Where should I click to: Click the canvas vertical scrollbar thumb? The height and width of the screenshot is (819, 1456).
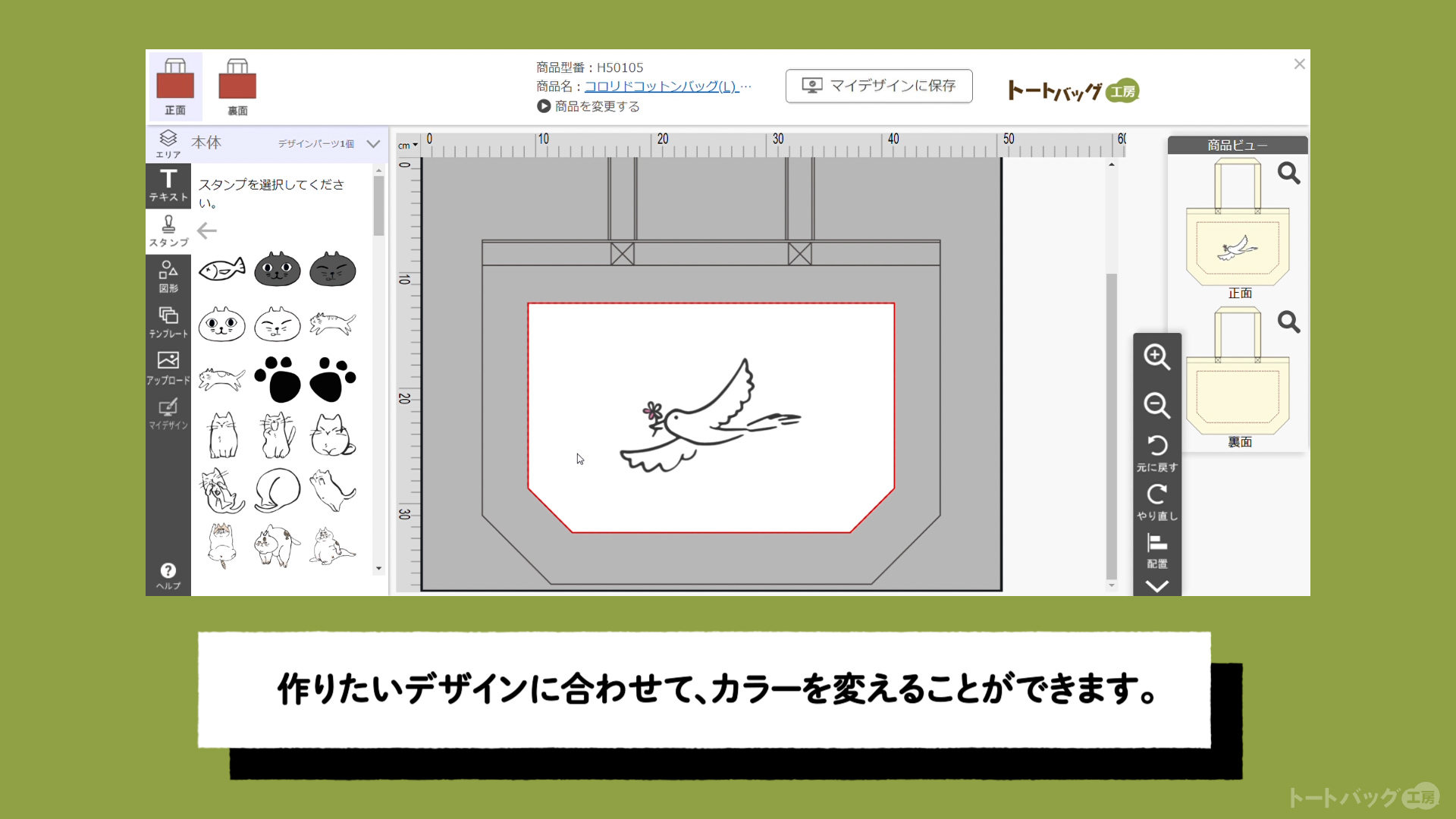pyautogui.click(x=1112, y=425)
